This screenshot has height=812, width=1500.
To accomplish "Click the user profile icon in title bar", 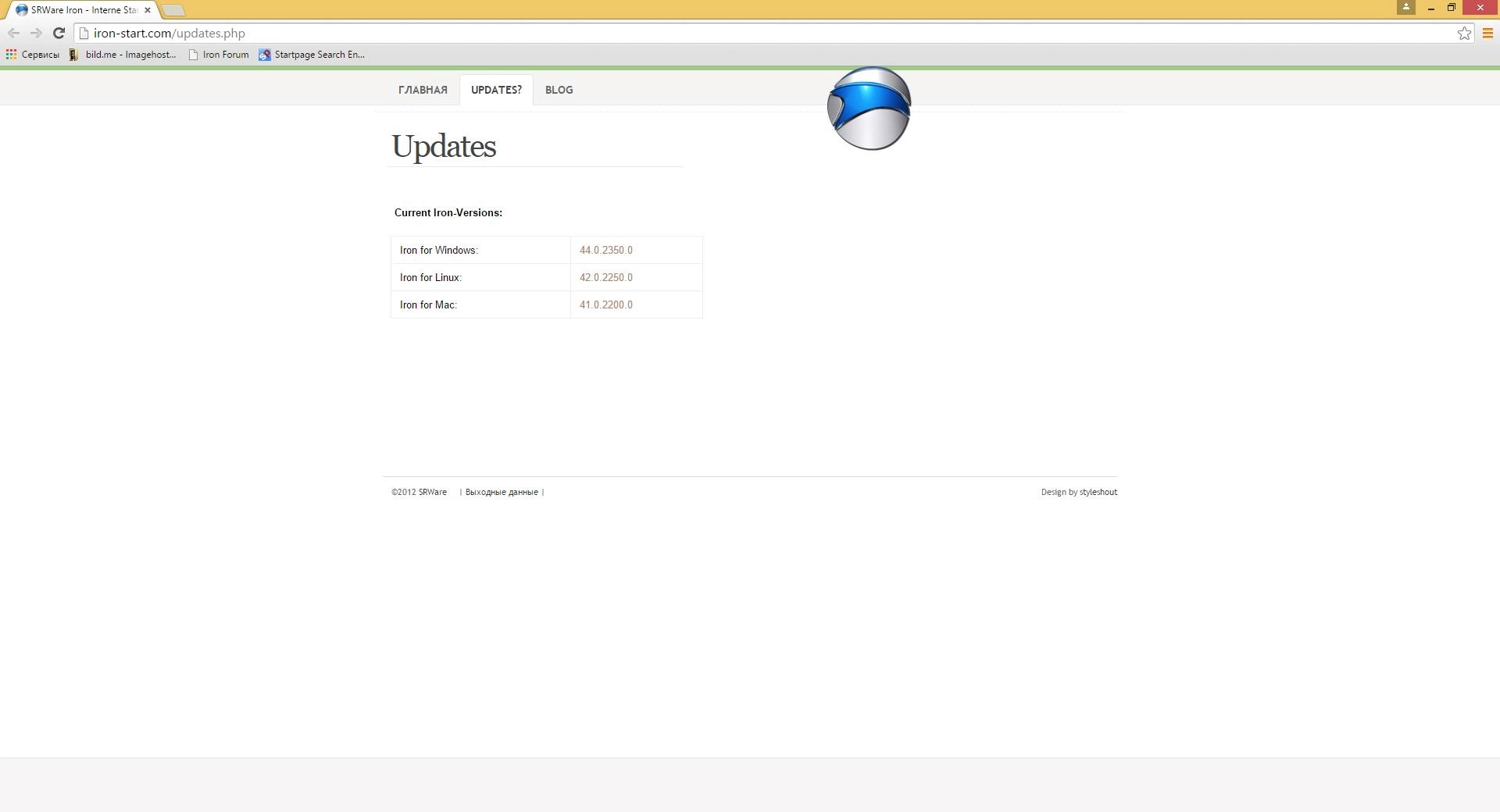I will pyautogui.click(x=1406, y=7).
